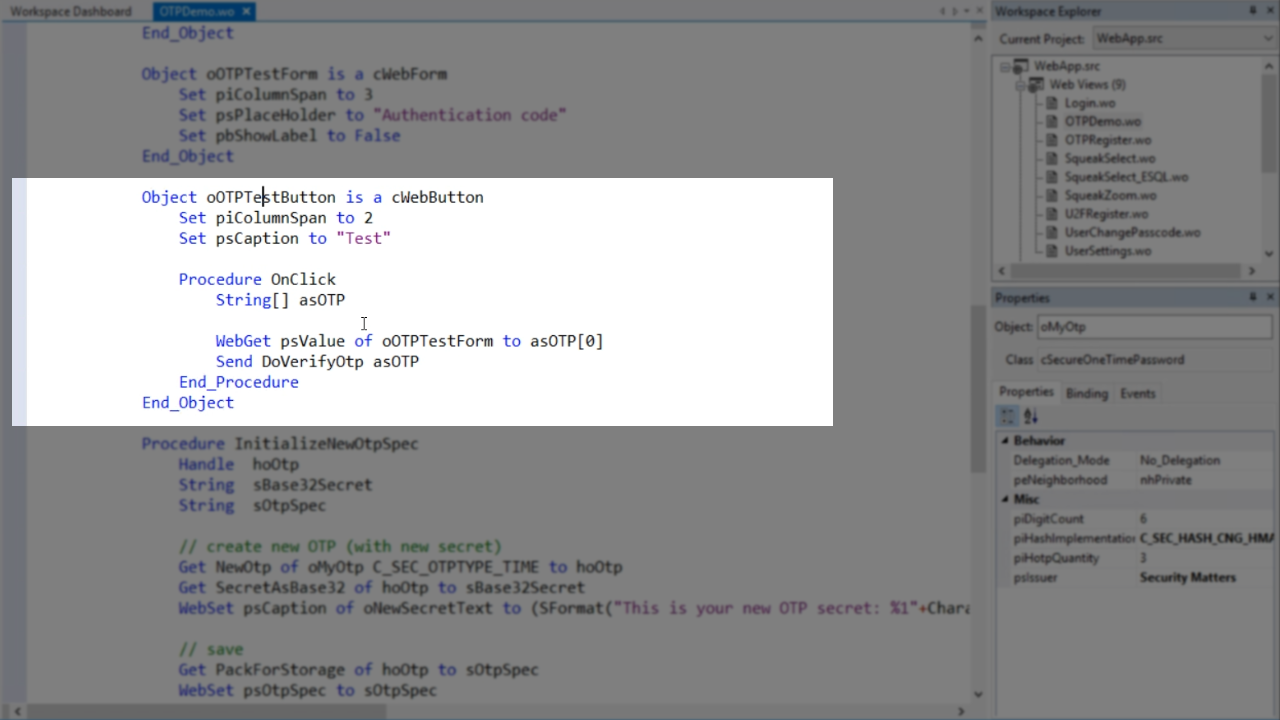Collapse the Behavior property group
The height and width of the screenshot is (720, 1280).
(1005, 441)
